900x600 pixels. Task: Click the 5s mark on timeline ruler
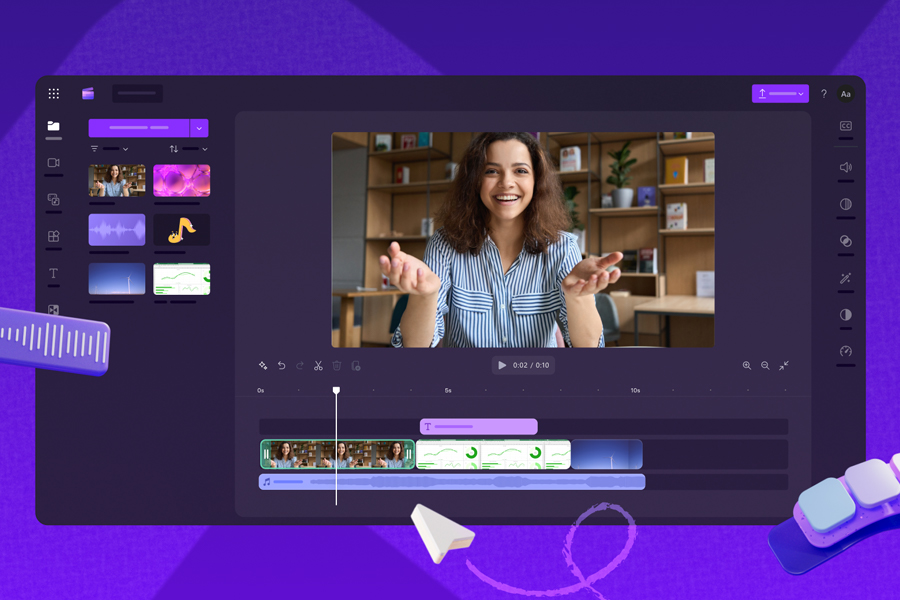pyautogui.click(x=448, y=390)
